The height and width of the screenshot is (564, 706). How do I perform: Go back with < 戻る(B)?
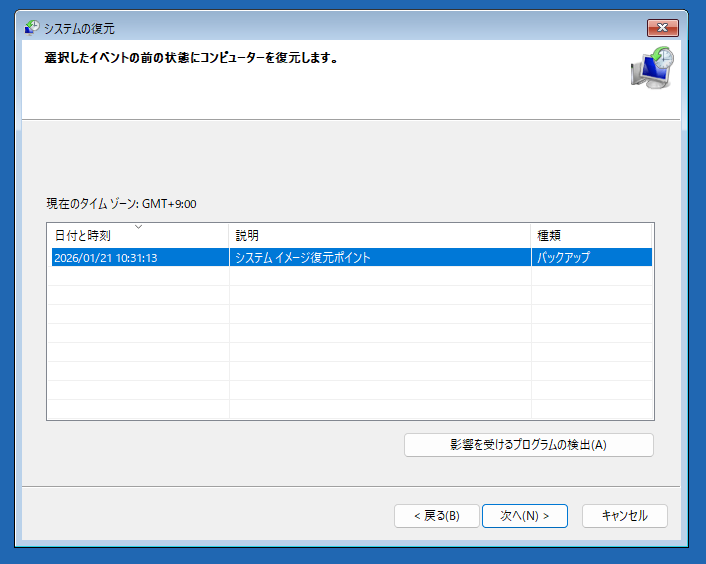click(437, 515)
